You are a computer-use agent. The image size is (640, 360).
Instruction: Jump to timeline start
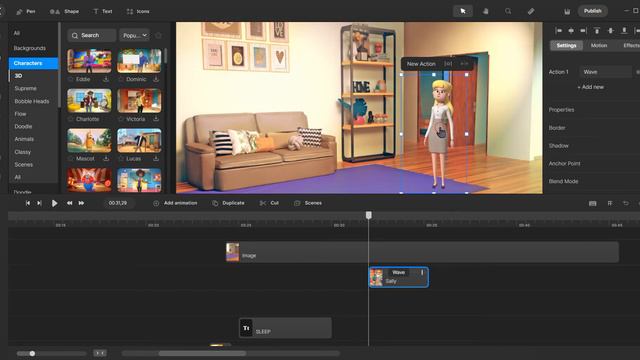(x=28, y=203)
